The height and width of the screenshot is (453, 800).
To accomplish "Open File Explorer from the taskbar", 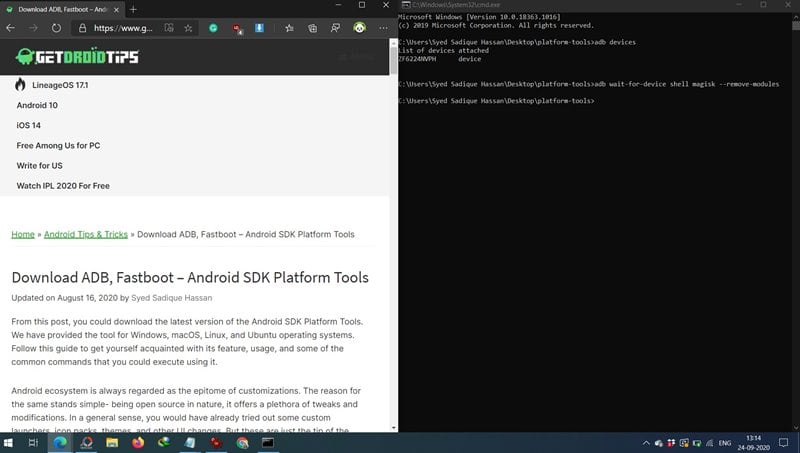I will point(112,443).
